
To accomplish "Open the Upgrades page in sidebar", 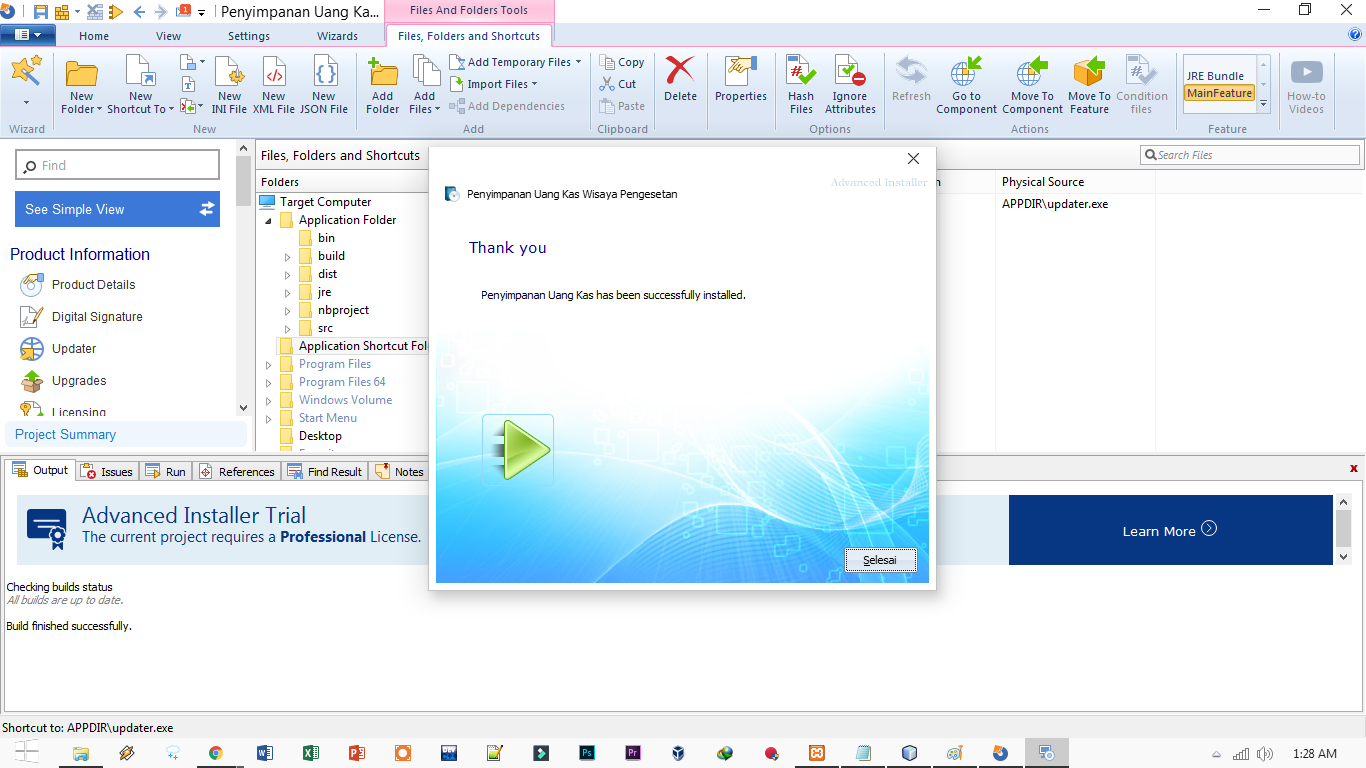I will (79, 381).
